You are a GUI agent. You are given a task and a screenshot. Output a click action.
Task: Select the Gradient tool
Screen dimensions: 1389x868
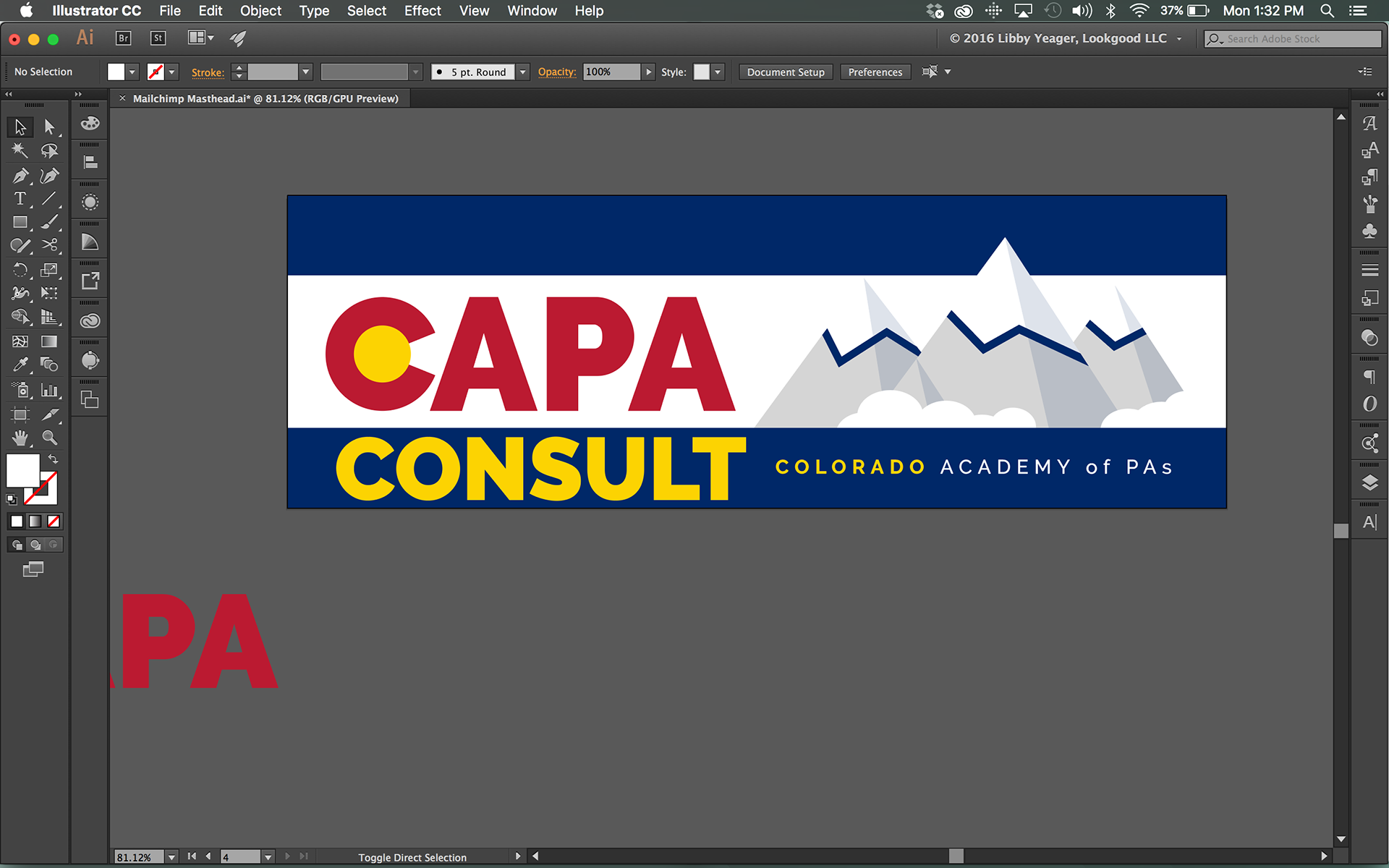click(49, 341)
